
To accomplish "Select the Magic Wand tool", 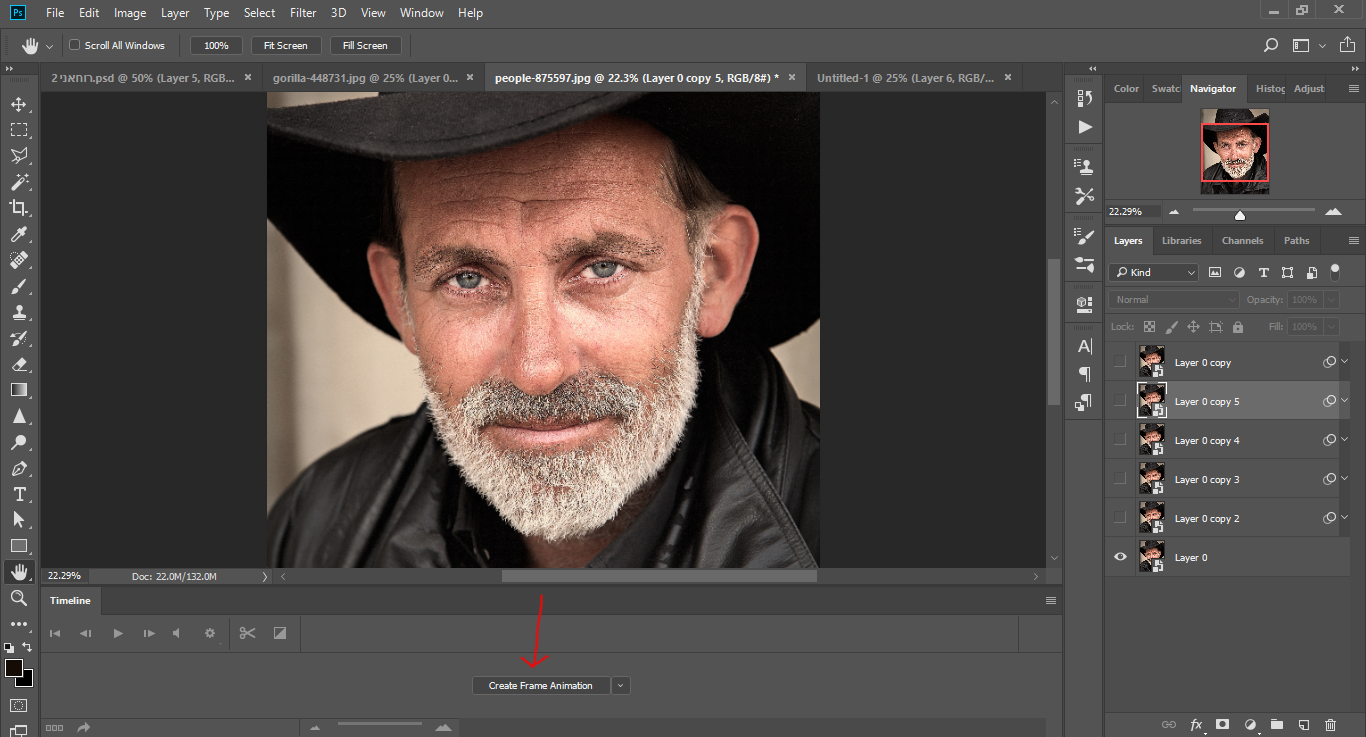I will click(19, 182).
